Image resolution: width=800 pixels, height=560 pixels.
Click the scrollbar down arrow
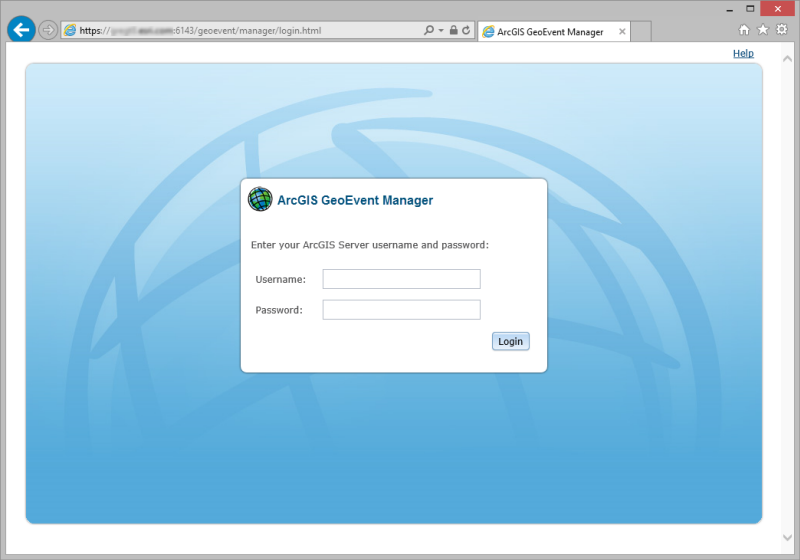(x=789, y=539)
